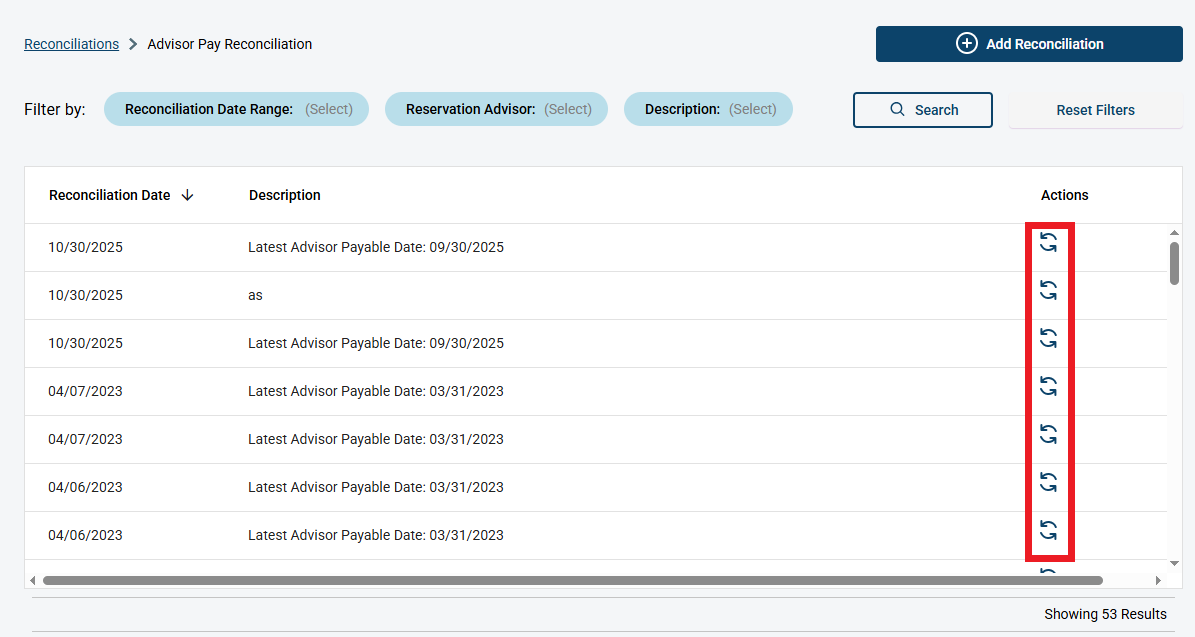The height and width of the screenshot is (637, 1195).
Task: Click the Reset Filters button
Action: pyautogui.click(x=1095, y=110)
